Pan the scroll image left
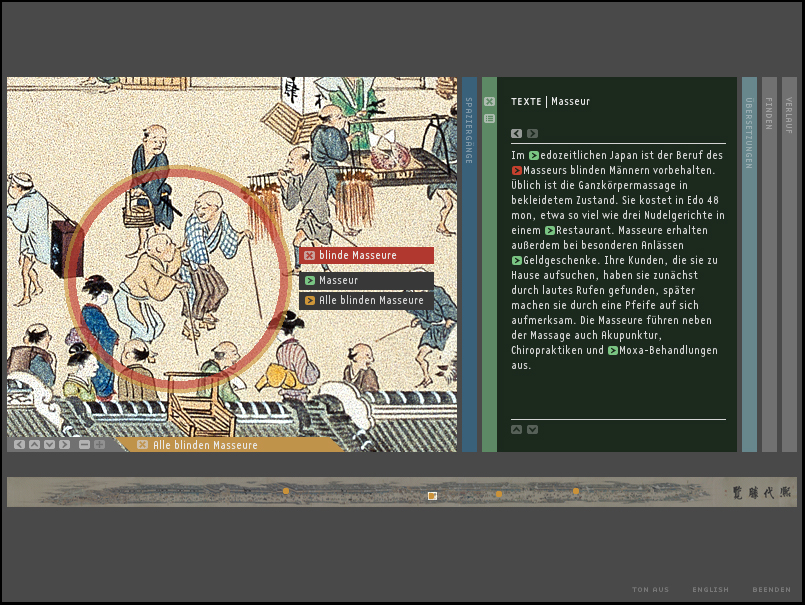805x605 pixels. (x=20, y=444)
